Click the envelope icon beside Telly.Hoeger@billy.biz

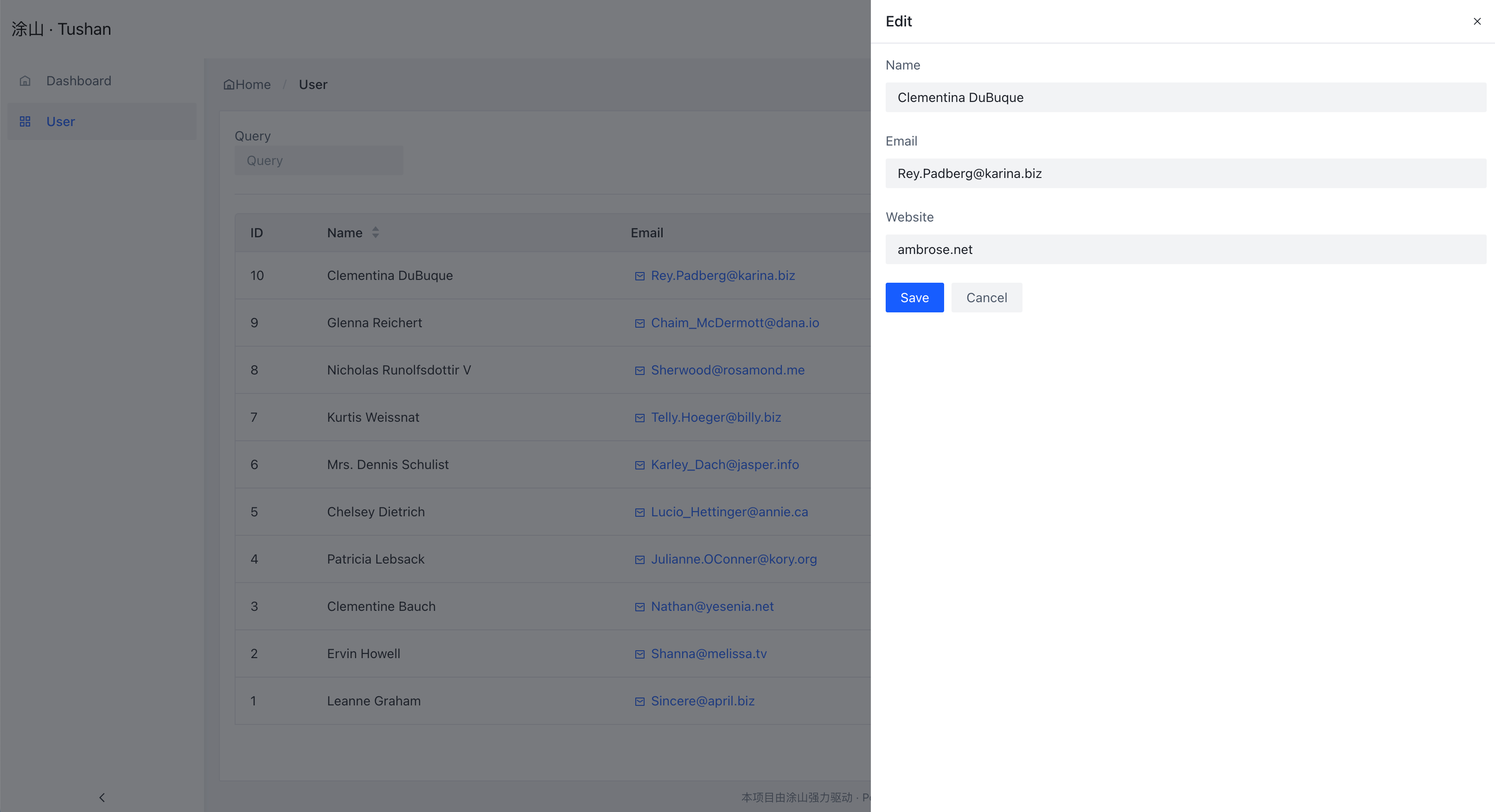(639, 418)
